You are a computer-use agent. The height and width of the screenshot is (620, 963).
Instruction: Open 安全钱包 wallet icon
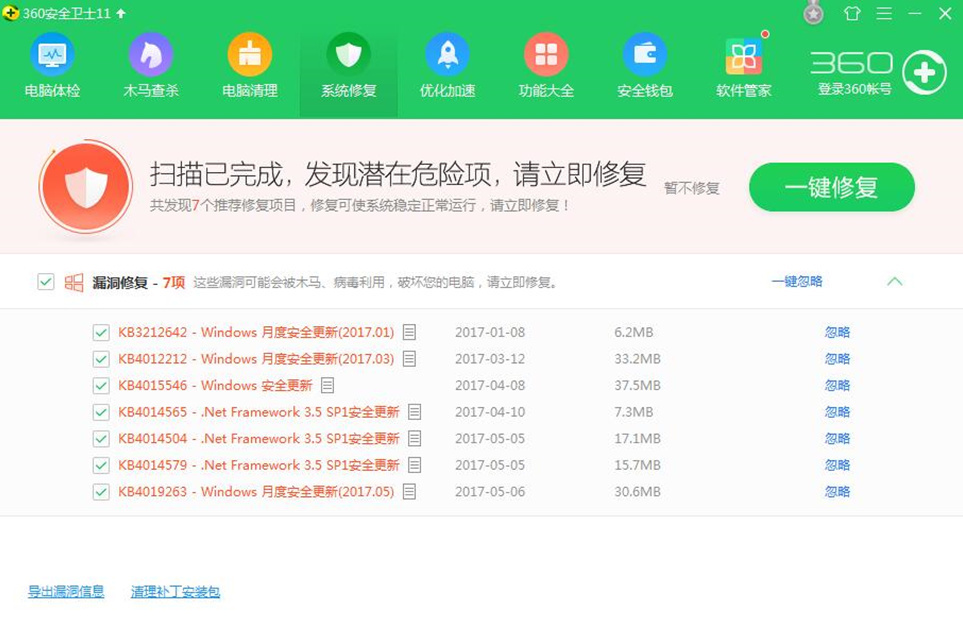coord(645,55)
